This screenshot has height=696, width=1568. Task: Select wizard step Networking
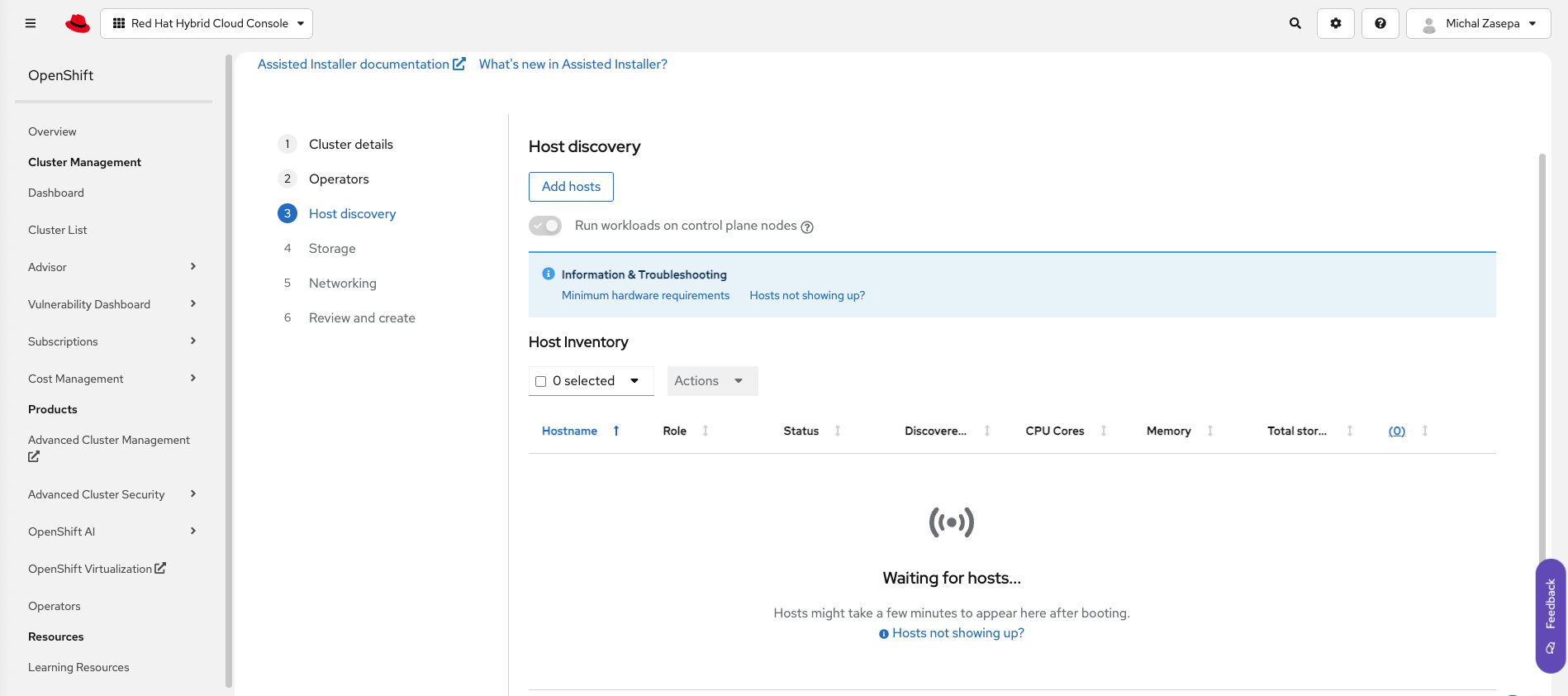click(343, 283)
